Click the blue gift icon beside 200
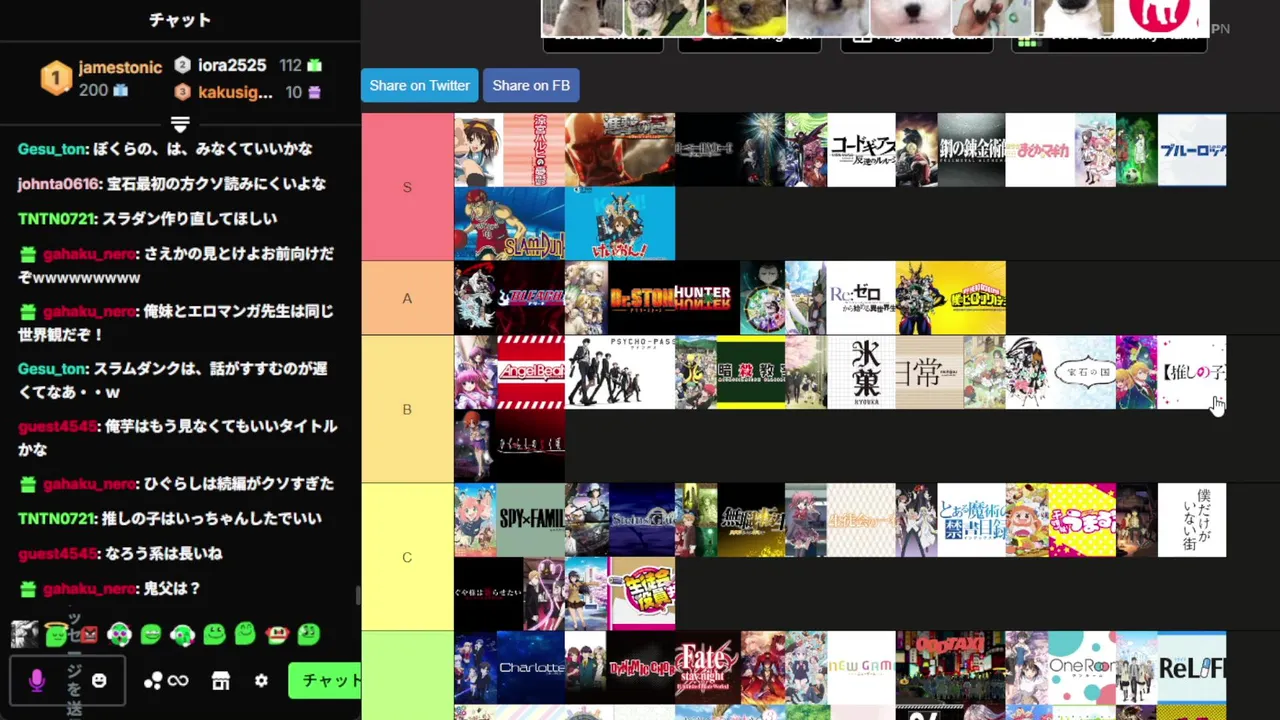 point(121,90)
